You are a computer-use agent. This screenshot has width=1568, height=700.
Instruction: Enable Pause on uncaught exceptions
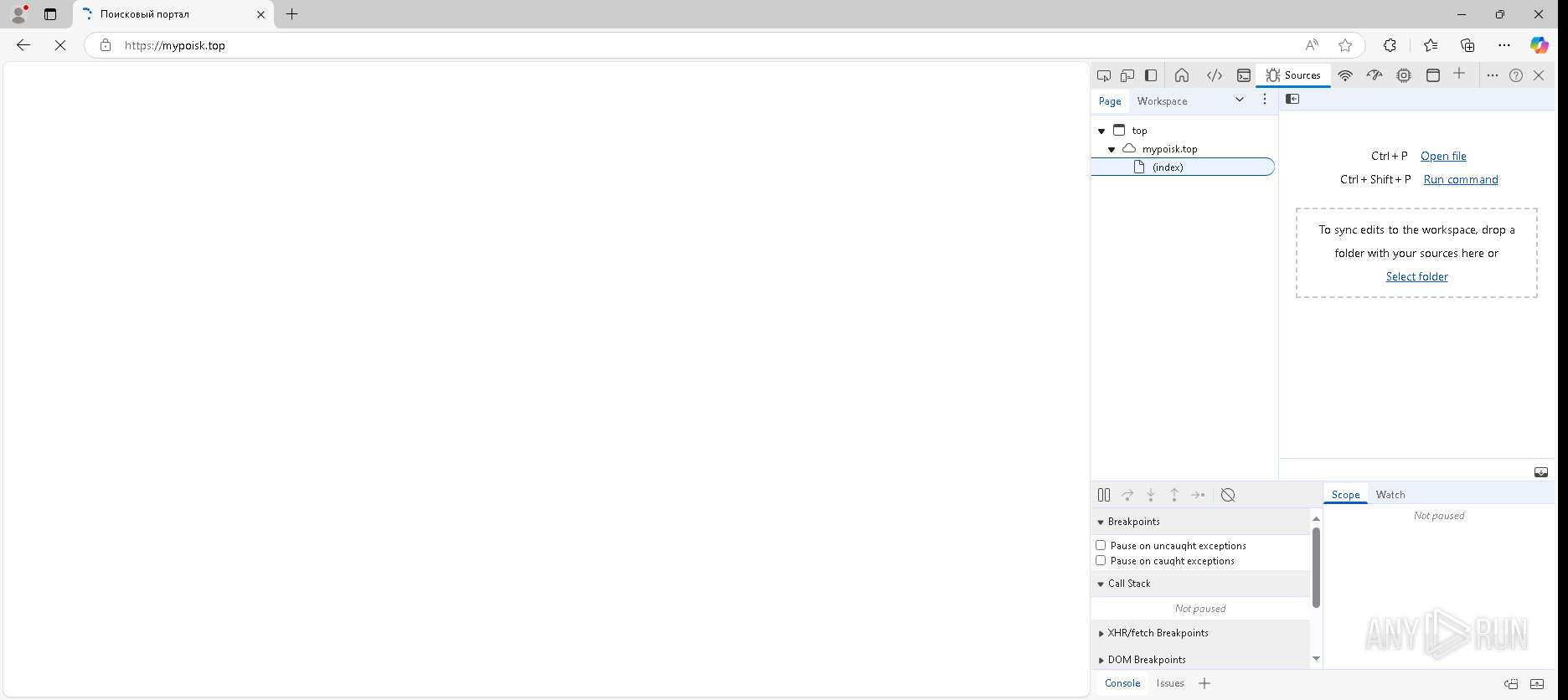[x=1101, y=545]
